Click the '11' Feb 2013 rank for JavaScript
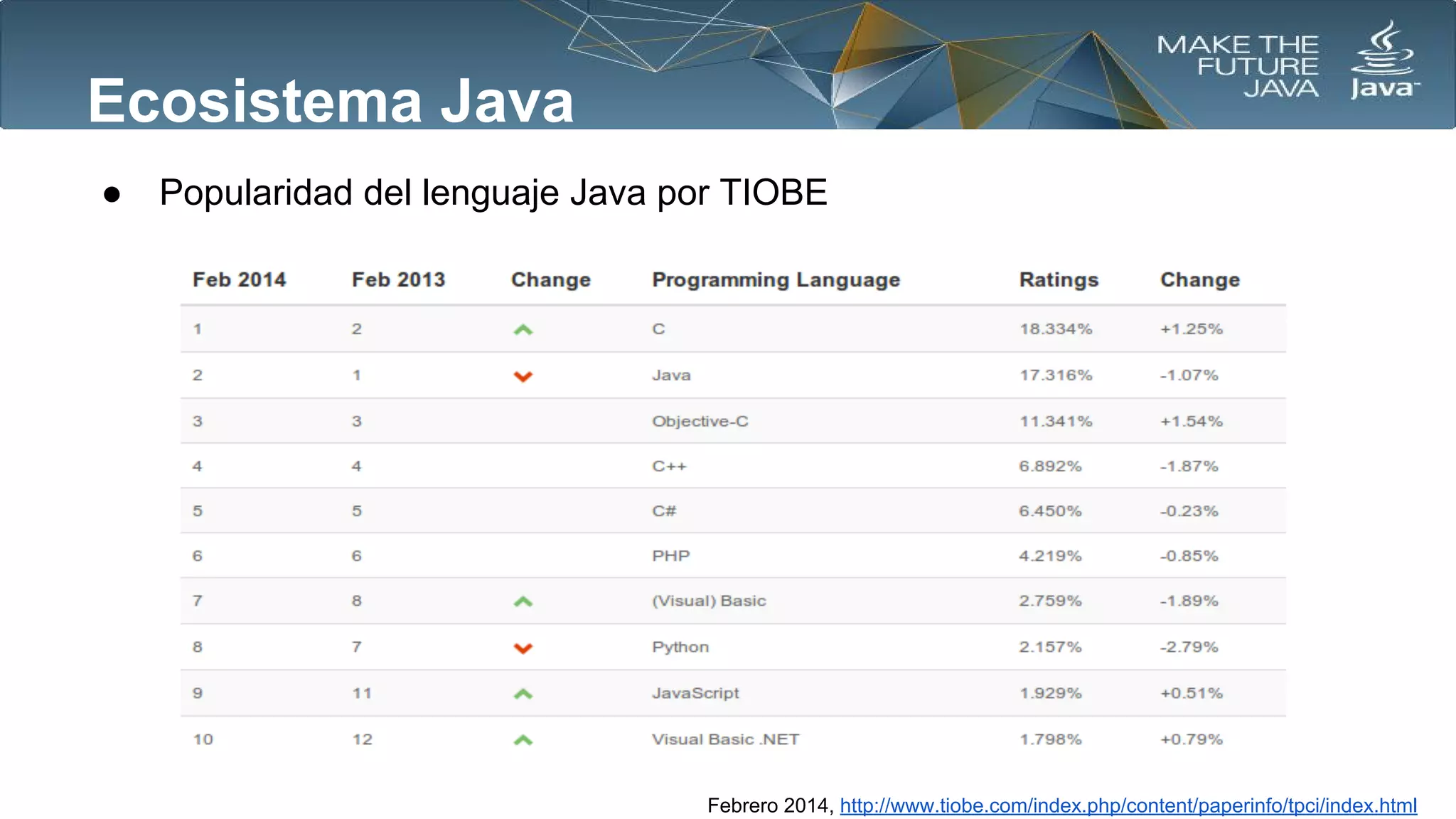Viewport: 1456px width, 819px height. click(x=362, y=693)
